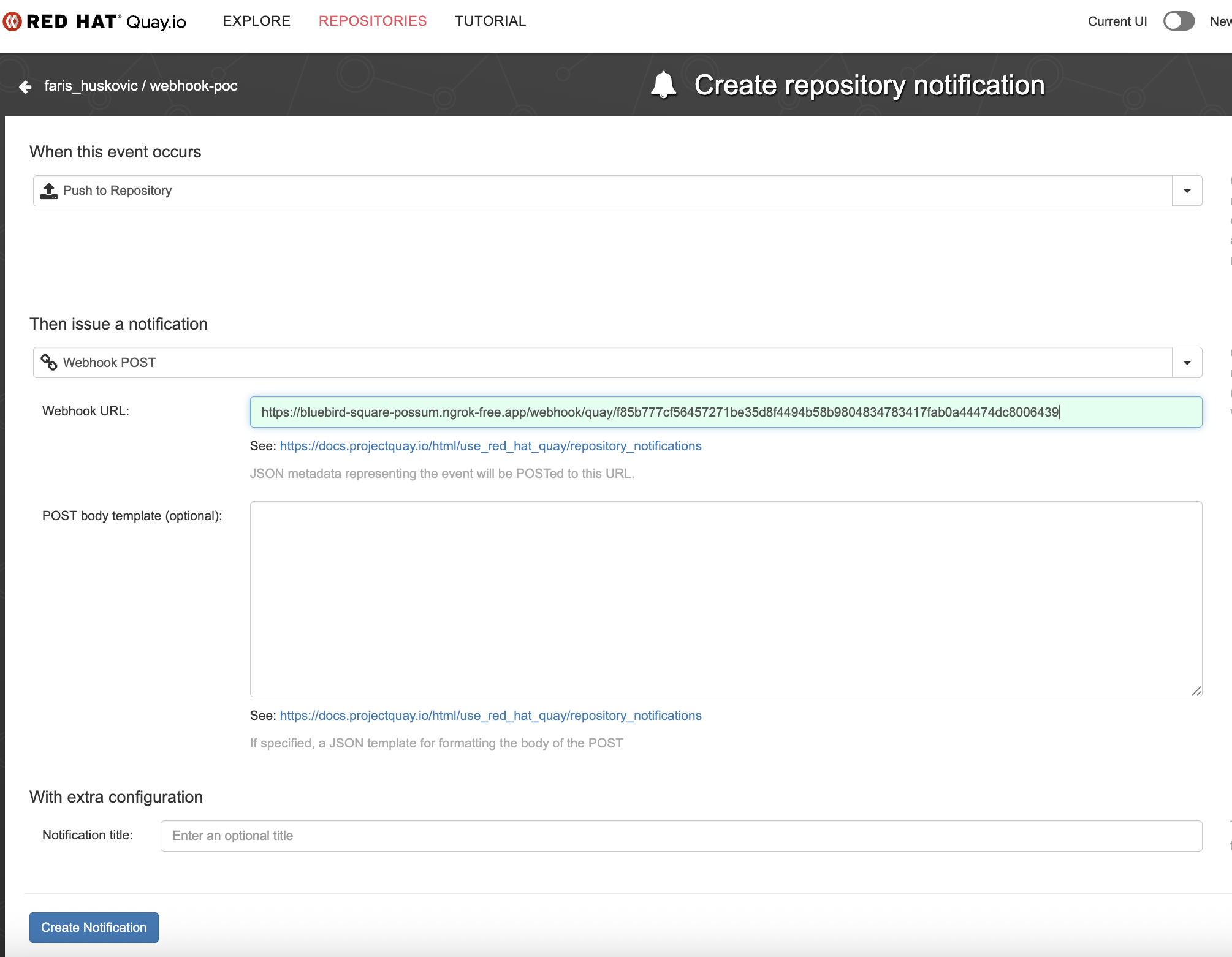Open the TUTORIAL section
Image resolution: width=1232 pixels, height=957 pixels.
(490, 20)
